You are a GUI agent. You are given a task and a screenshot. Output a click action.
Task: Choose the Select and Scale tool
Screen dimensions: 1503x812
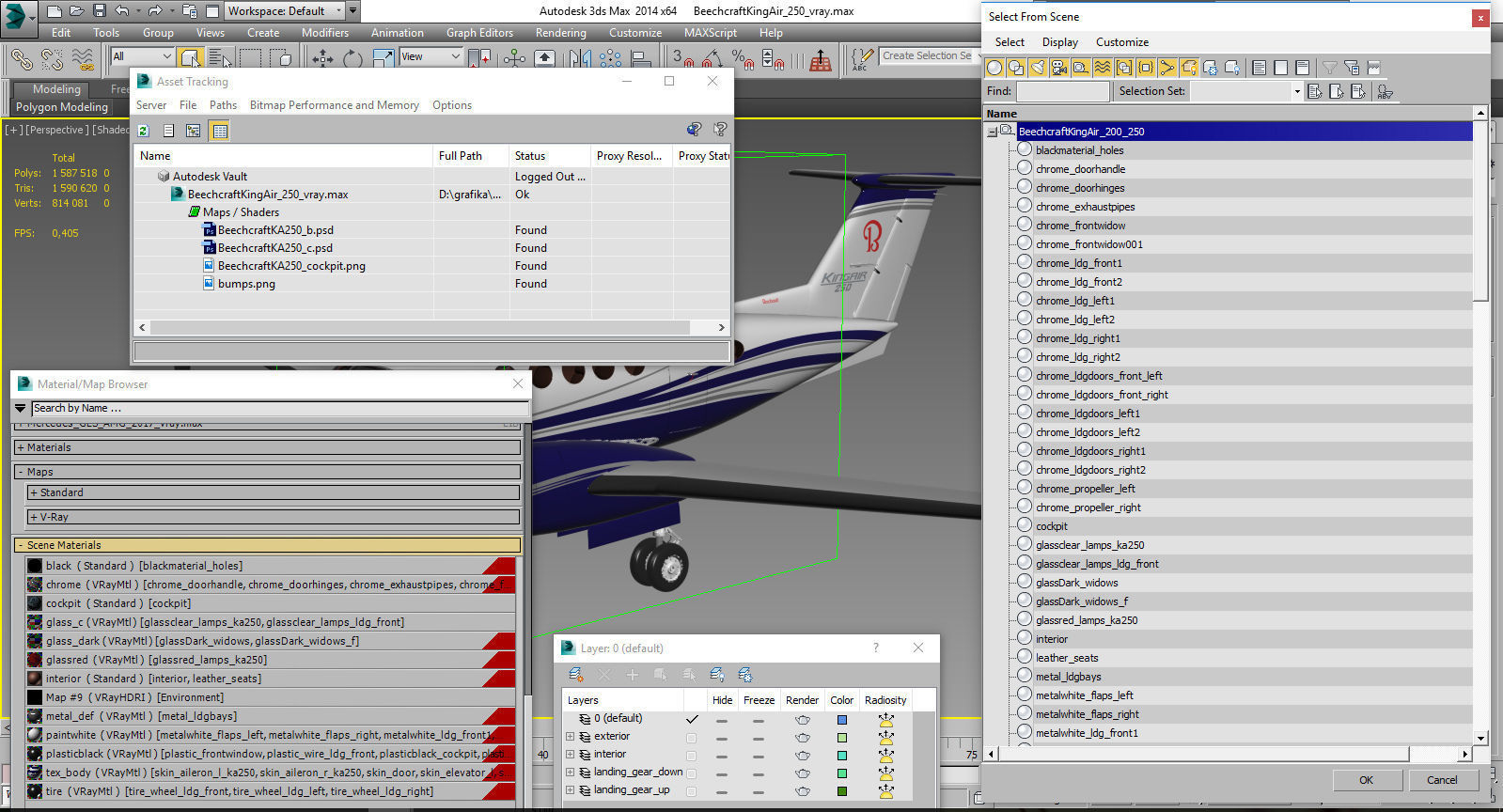click(x=384, y=58)
